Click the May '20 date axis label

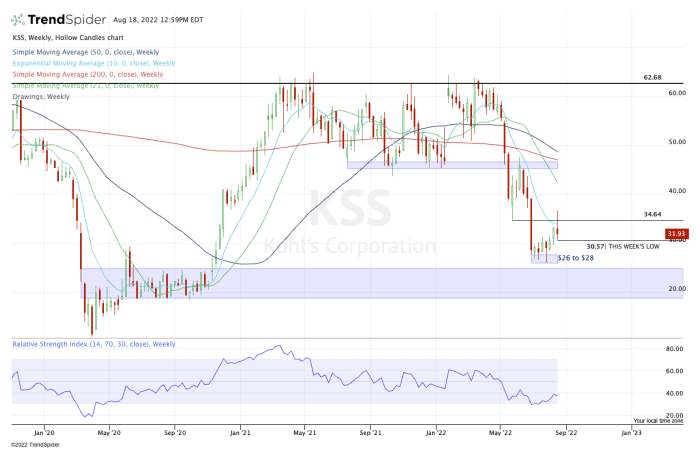tap(109, 433)
